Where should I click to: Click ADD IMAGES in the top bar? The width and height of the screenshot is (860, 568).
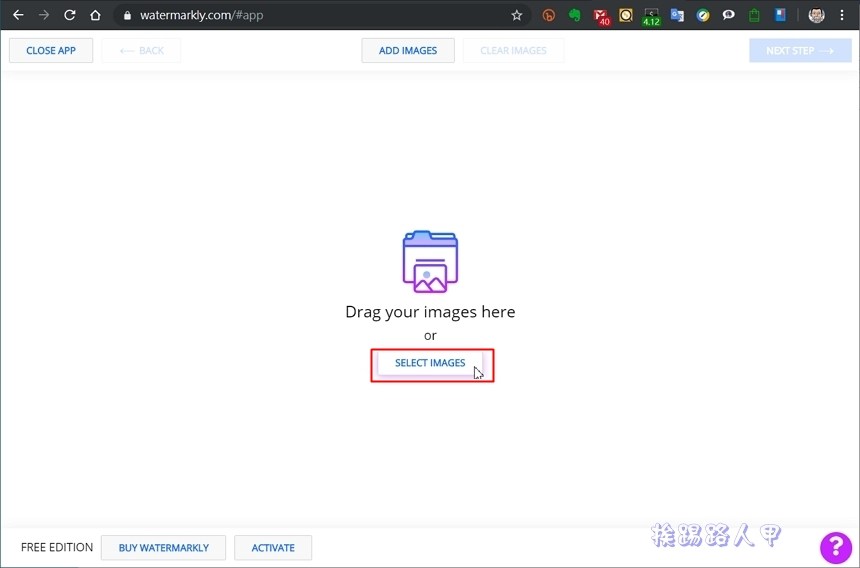[408, 50]
